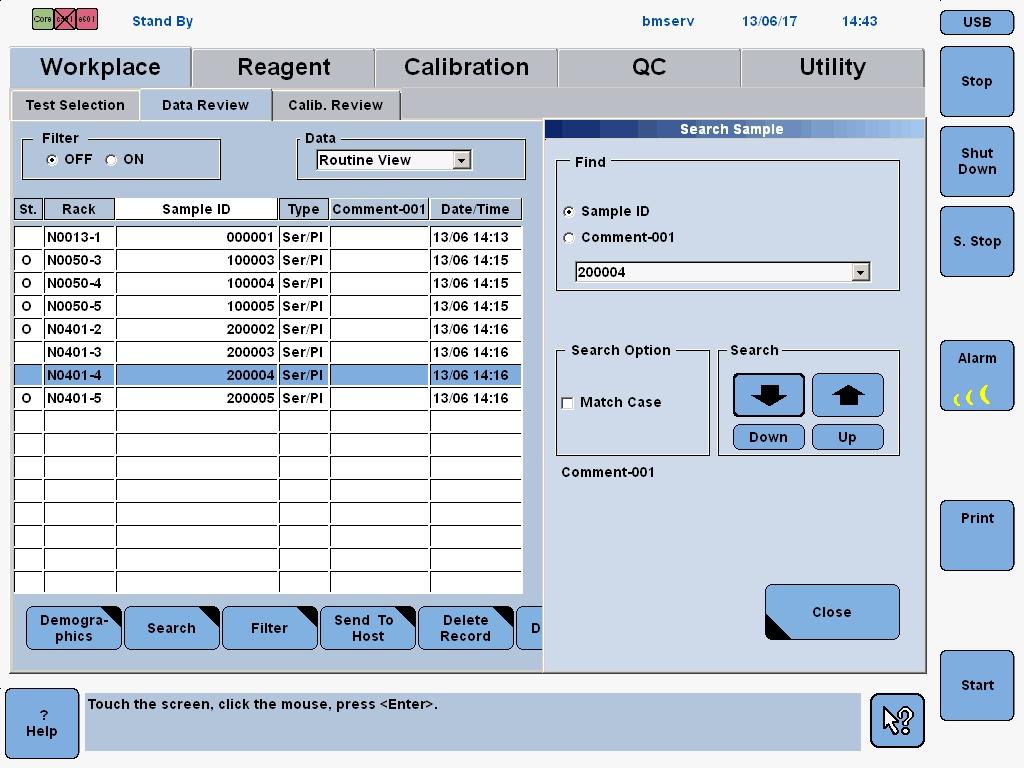Select row with rack N0013-1
Screen dimensions: 1024x768
coord(268,237)
